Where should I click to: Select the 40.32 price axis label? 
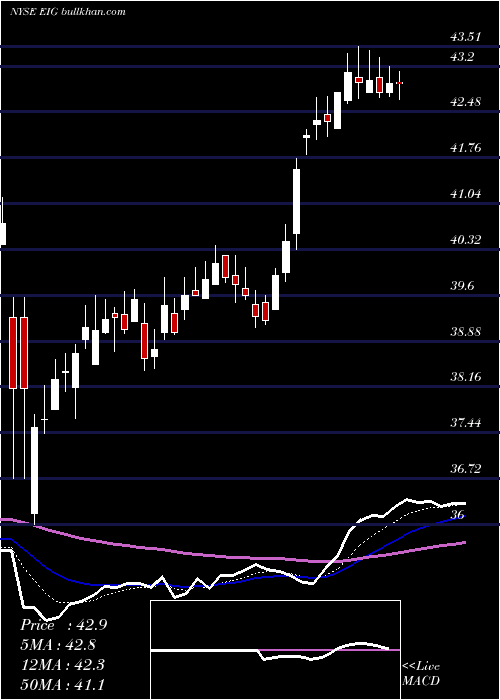466,240
